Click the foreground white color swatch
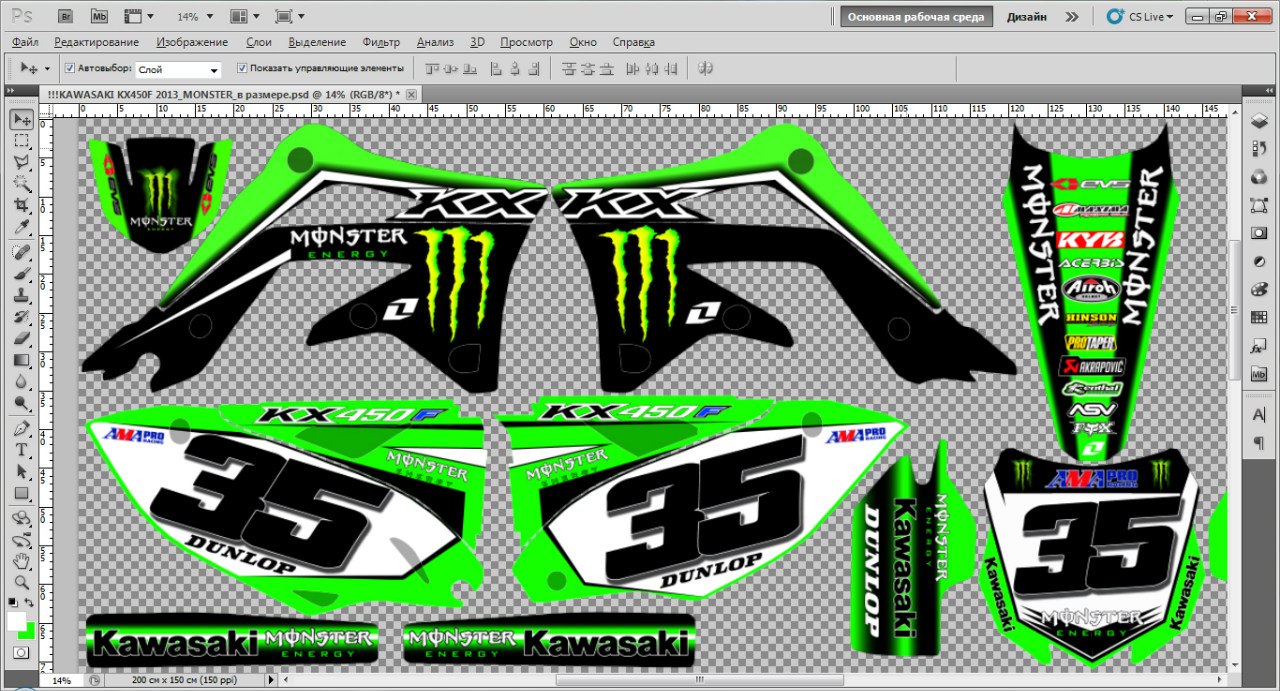Screen dimensions: 1280x691 [16, 621]
